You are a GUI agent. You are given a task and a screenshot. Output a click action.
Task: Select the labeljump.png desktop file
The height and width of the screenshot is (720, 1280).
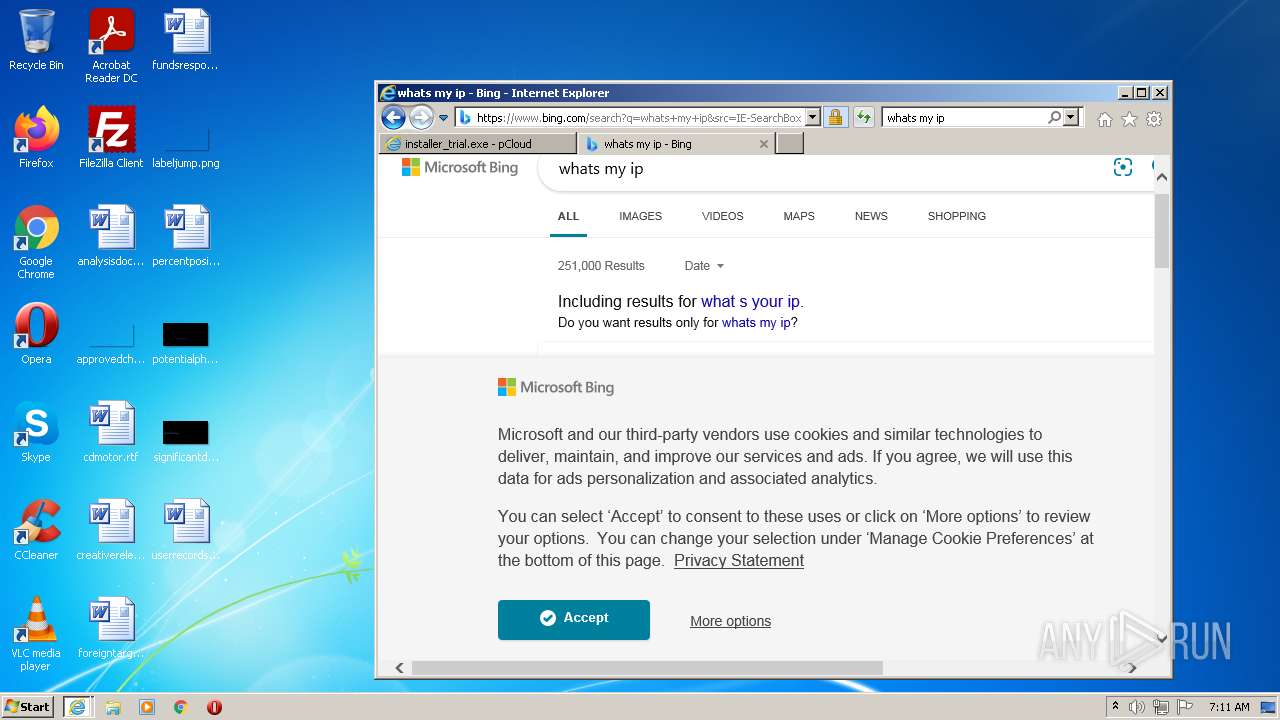tap(186, 146)
